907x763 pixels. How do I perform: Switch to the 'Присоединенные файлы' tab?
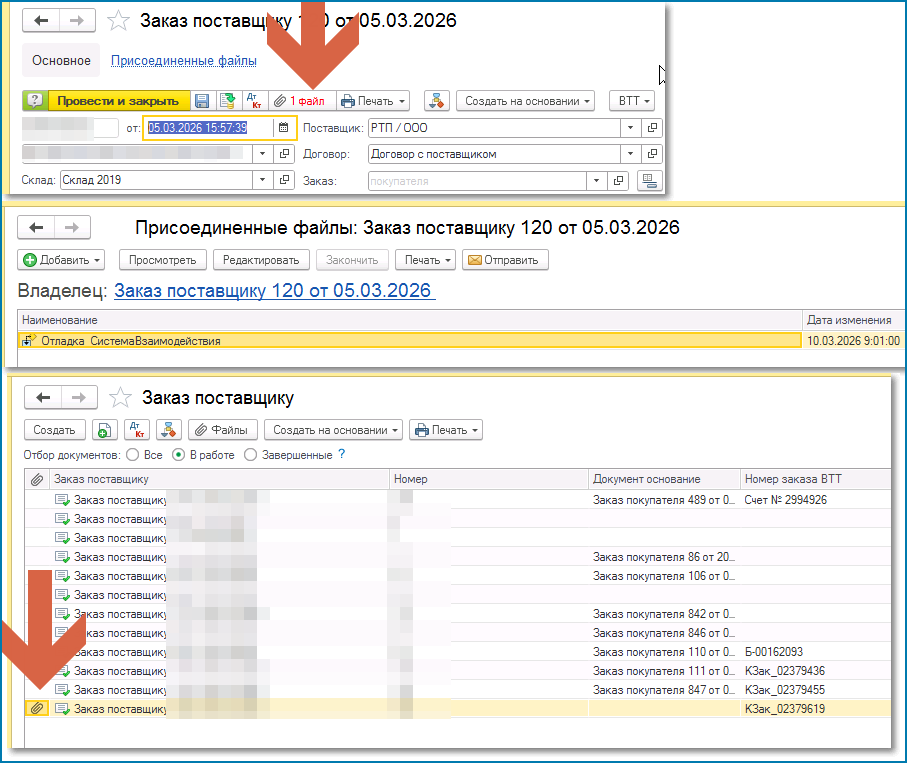(183, 61)
